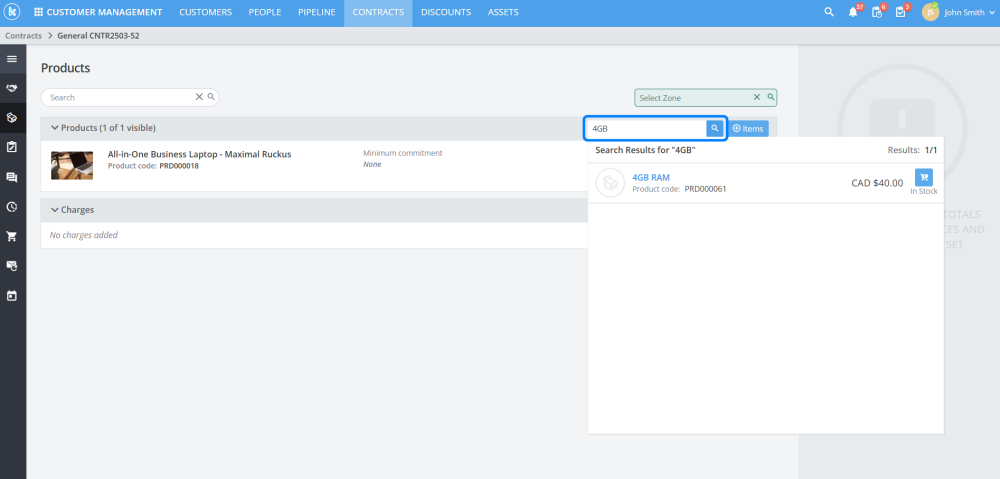Viewport: 1000px width, 479px height.
Task: Open the handshake sidebar section
Action: 11,88
